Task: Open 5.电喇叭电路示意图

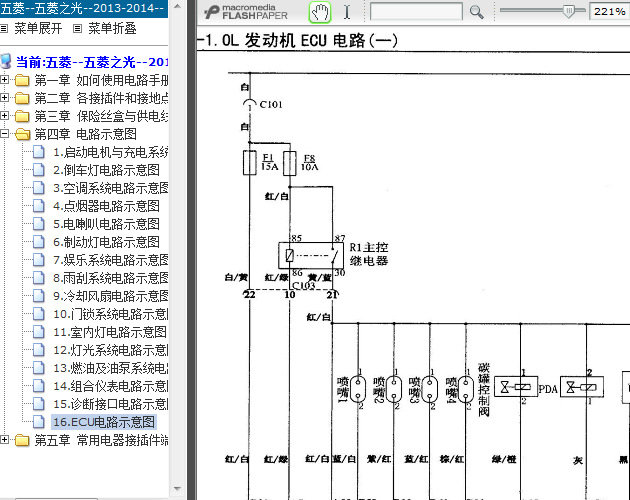Action: click(x=106, y=224)
